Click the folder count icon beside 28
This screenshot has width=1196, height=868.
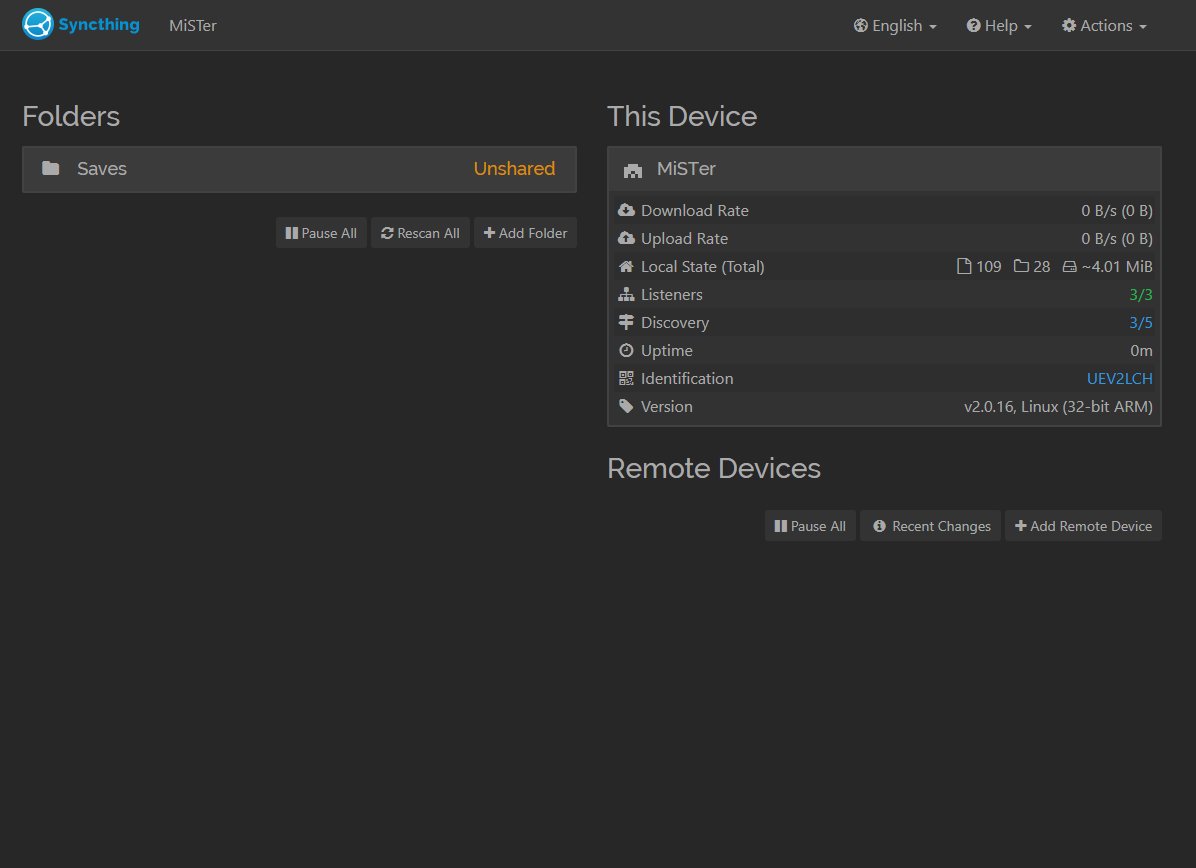pos(1021,266)
